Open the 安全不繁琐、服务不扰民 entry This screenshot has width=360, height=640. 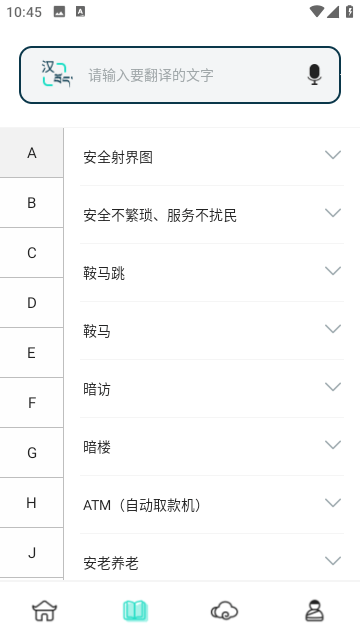[212, 215]
